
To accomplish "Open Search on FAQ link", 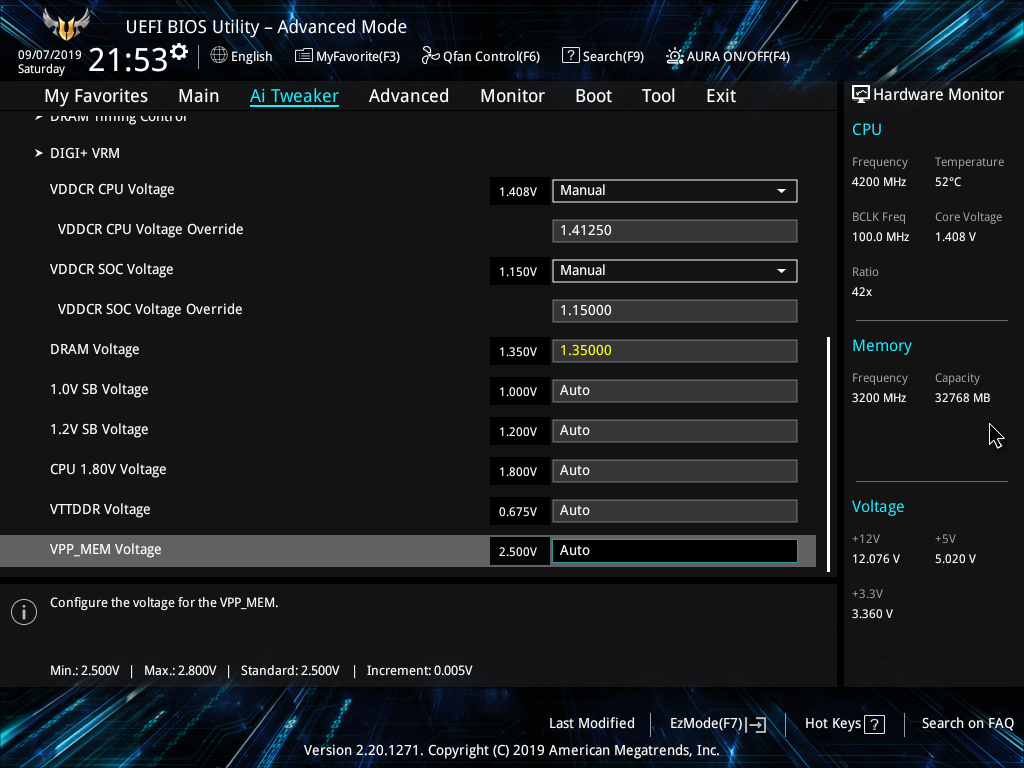I will pos(967,724).
